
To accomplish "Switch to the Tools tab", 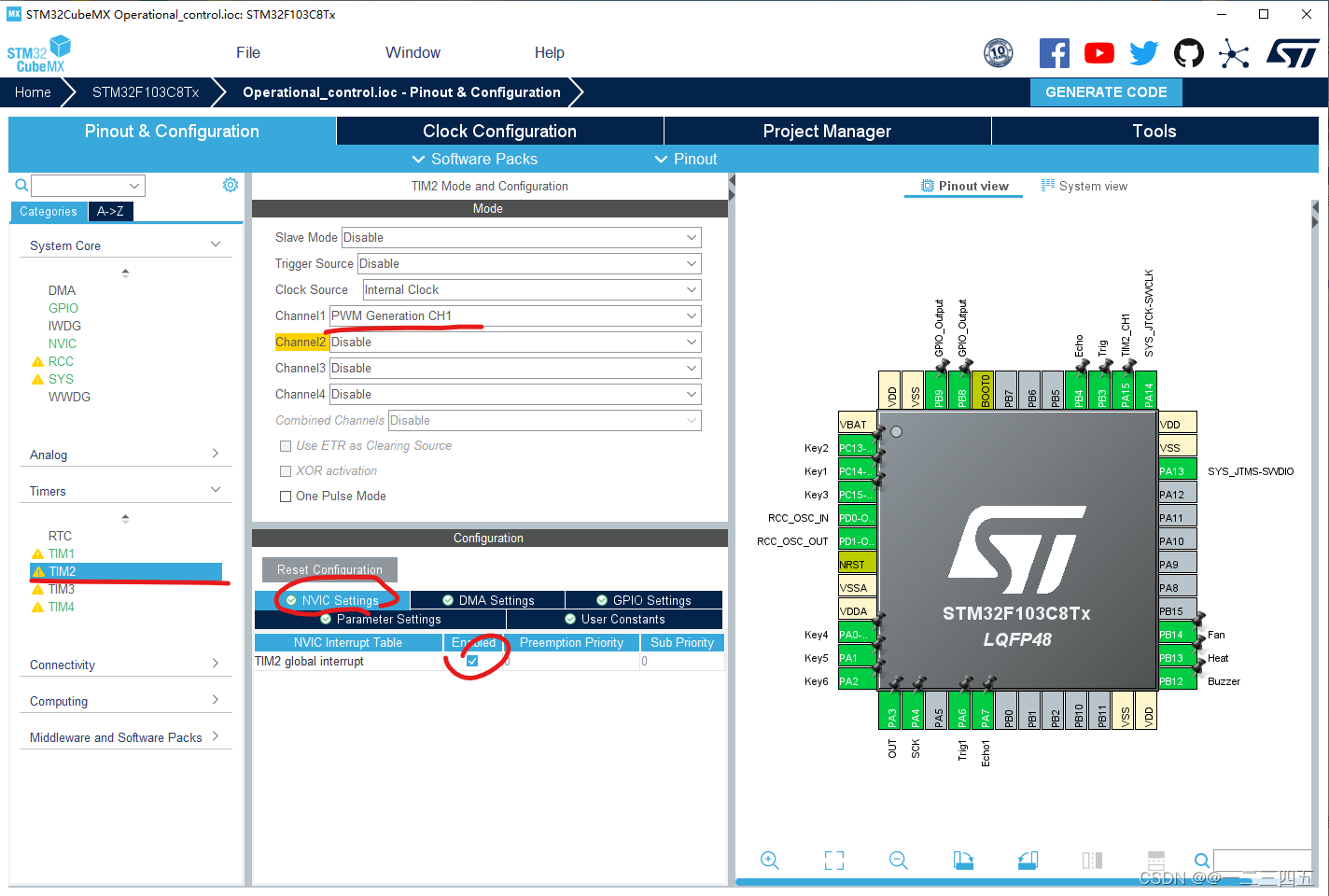I will click(1154, 131).
